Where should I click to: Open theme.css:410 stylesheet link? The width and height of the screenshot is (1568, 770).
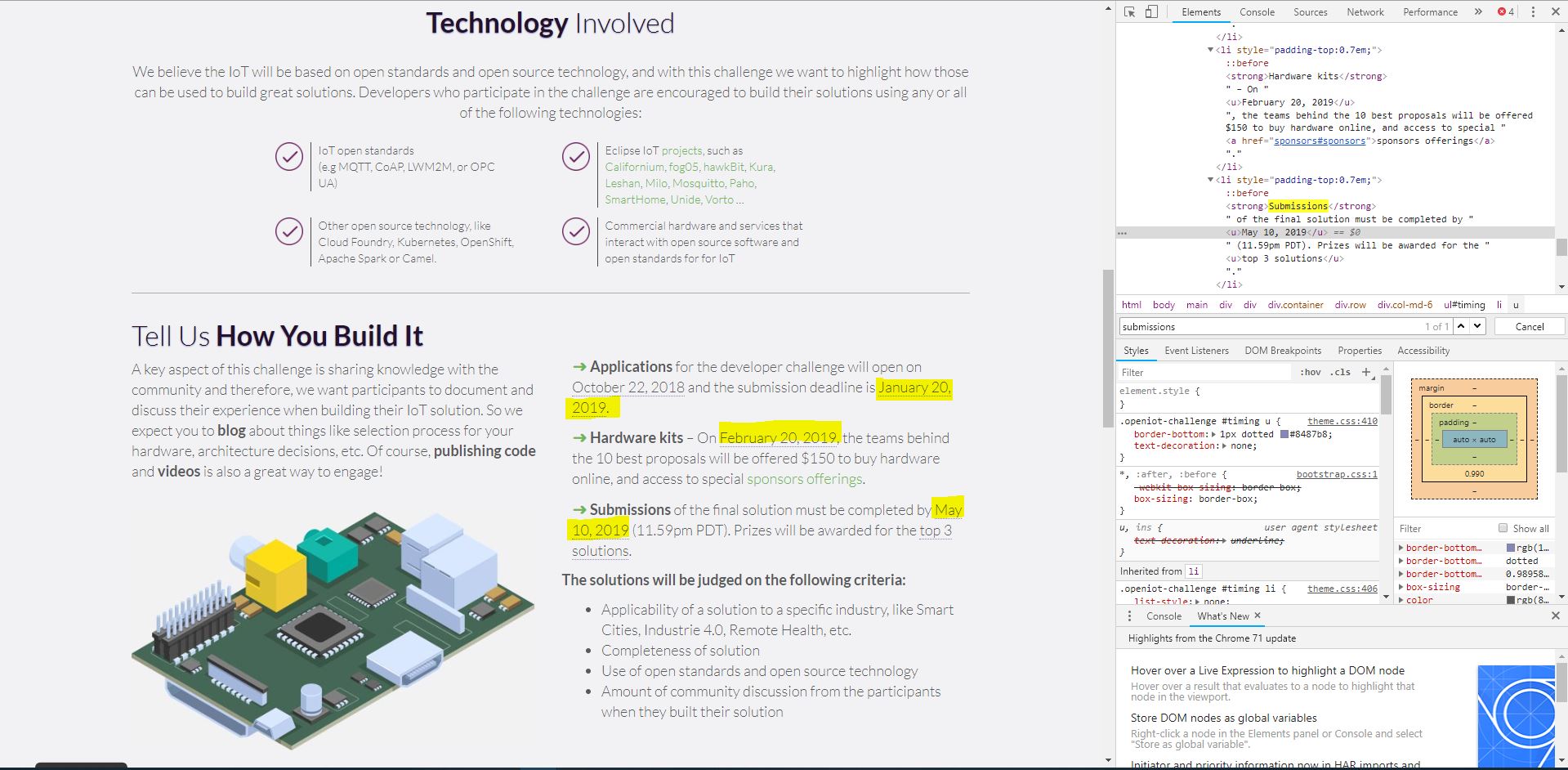pyautogui.click(x=1342, y=421)
